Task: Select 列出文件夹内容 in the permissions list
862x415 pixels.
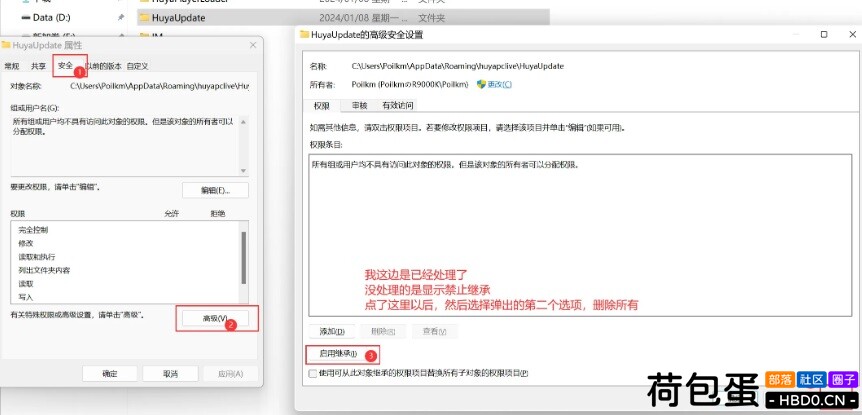Action: 44,270
